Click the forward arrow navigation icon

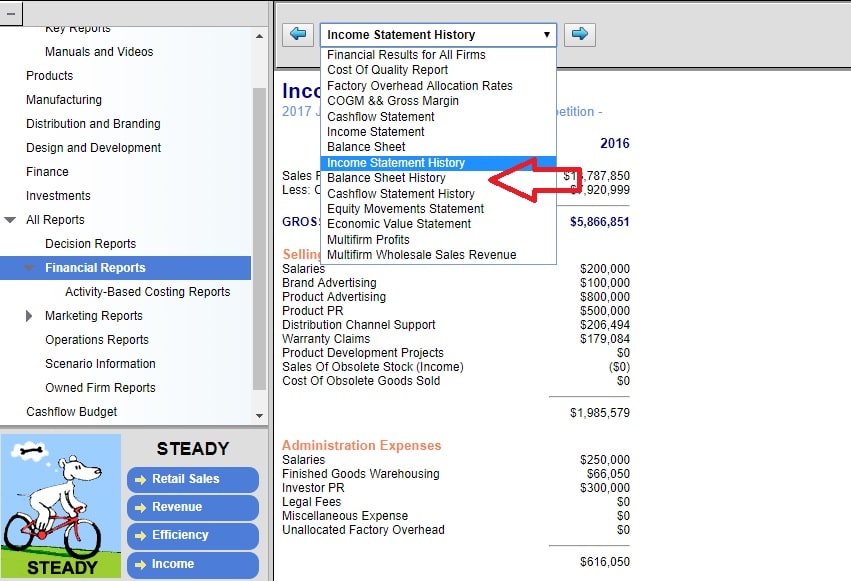tap(579, 34)
